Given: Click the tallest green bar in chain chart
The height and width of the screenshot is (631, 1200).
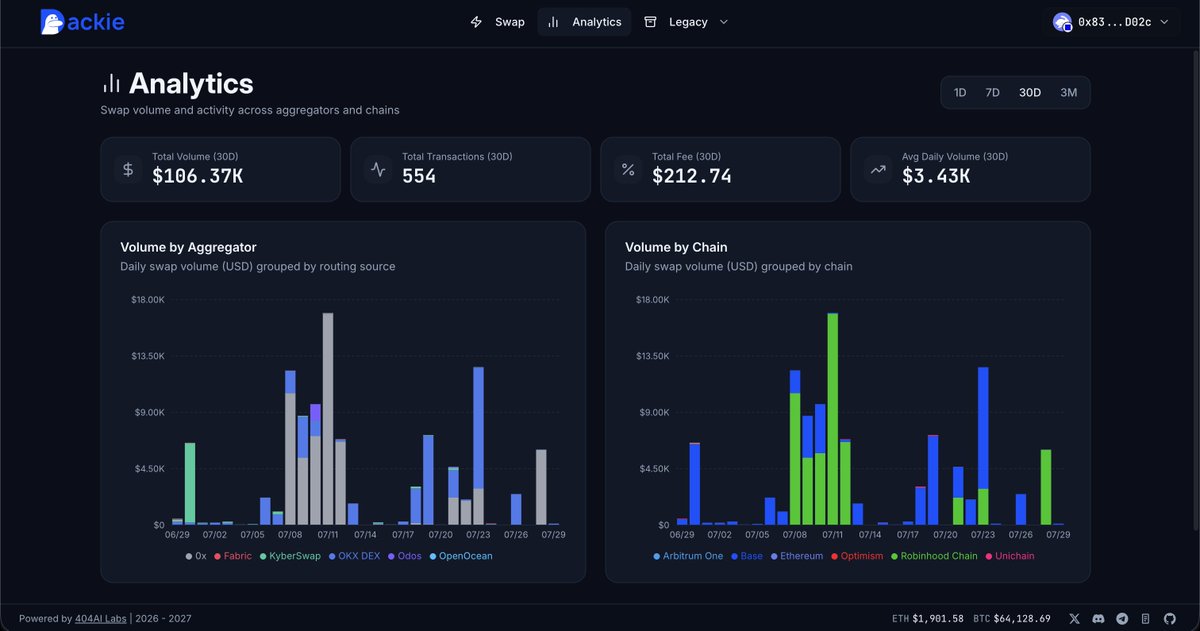Looking at the screenshot, I should 832,419.
